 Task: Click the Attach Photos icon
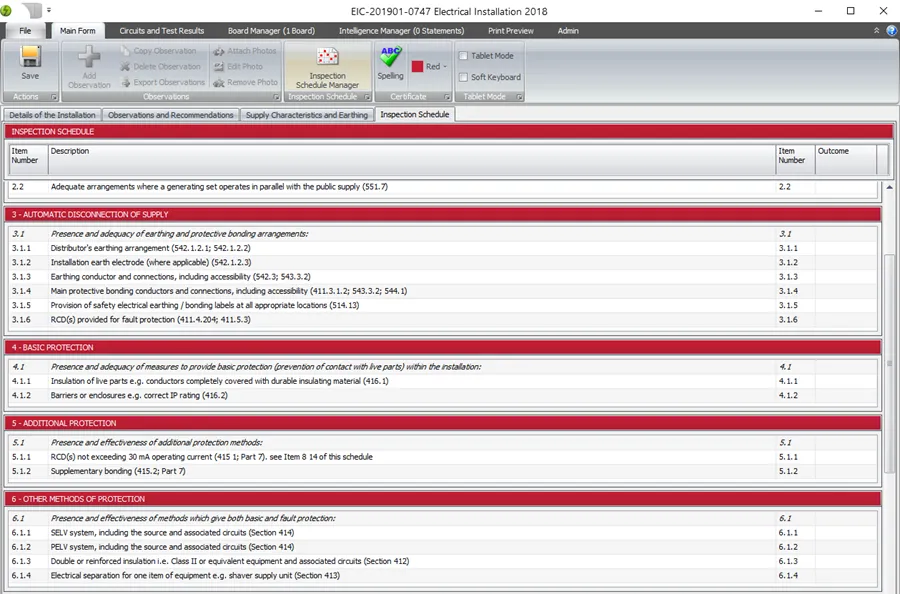coord(219,51)
